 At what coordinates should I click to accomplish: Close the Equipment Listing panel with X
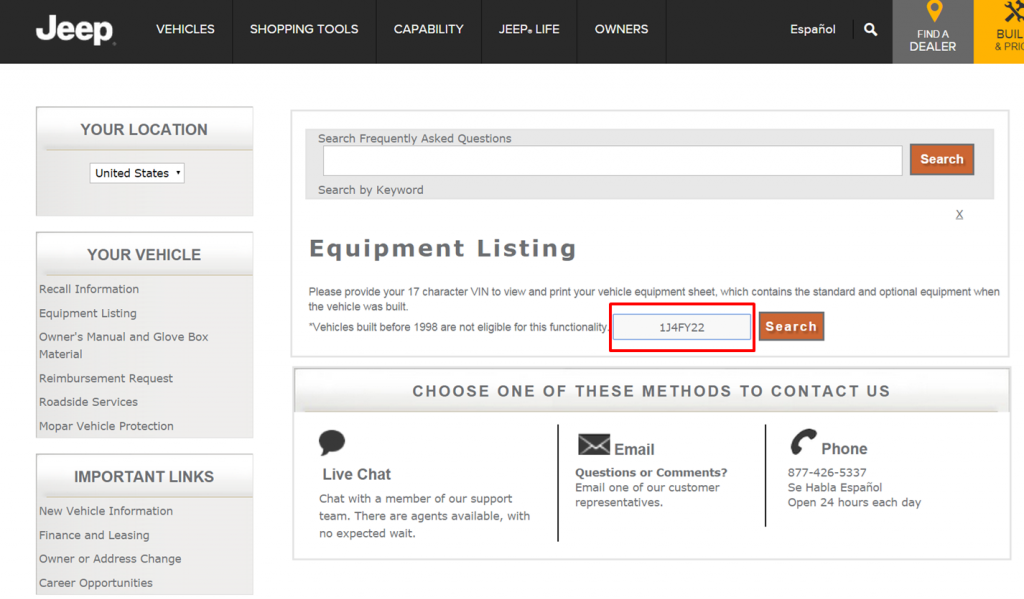(x=959, y=214)
